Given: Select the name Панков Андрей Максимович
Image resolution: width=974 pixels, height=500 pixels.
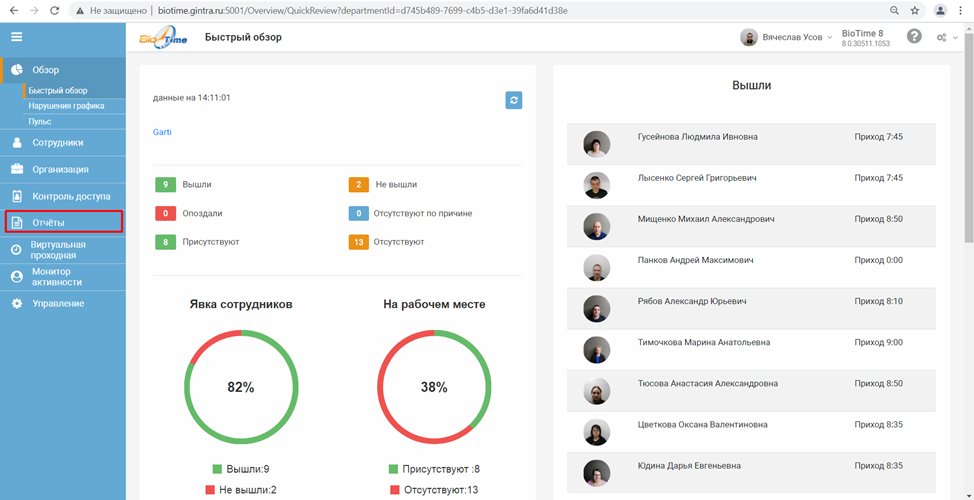Looking at the screenshot, I should point(696,260).
